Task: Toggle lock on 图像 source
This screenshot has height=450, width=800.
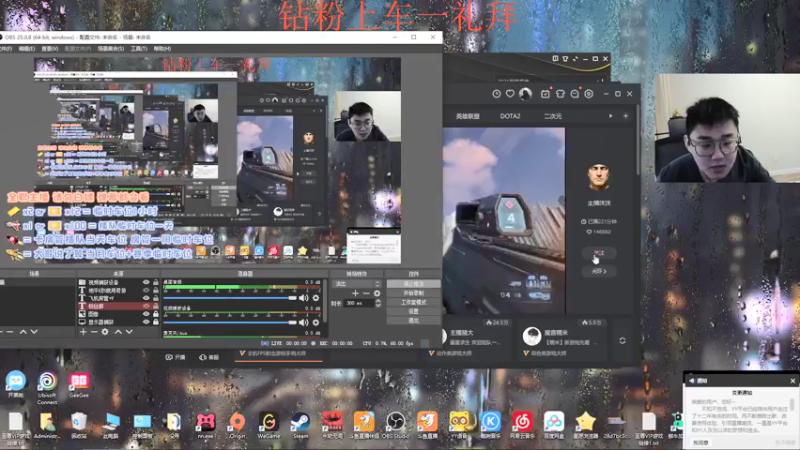Action: pyautogui.click(x=156, y=314)
